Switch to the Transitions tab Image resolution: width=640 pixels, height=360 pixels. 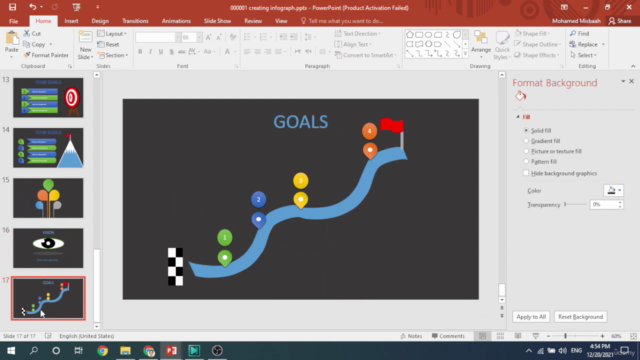[135, 21]
